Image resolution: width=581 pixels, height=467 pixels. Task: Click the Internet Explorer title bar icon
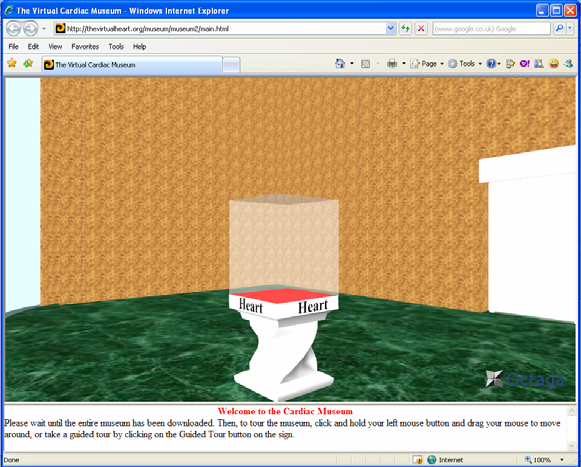pos(9,10)
